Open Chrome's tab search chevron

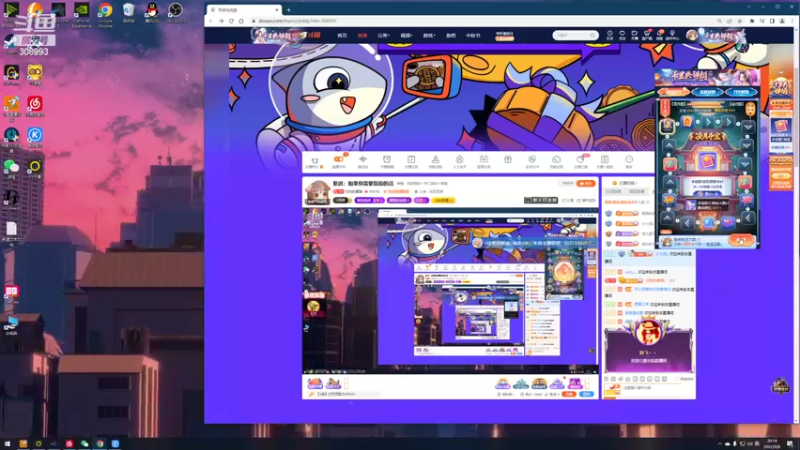pyautogui.click(x=749, y=7)
